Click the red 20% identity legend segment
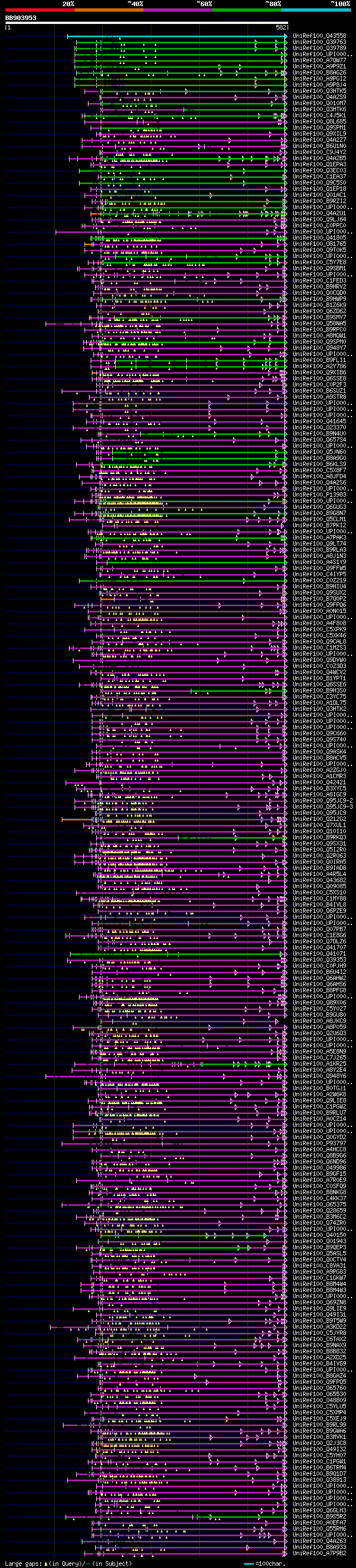This screenshot has height=1568, width=356. point(39,10)
